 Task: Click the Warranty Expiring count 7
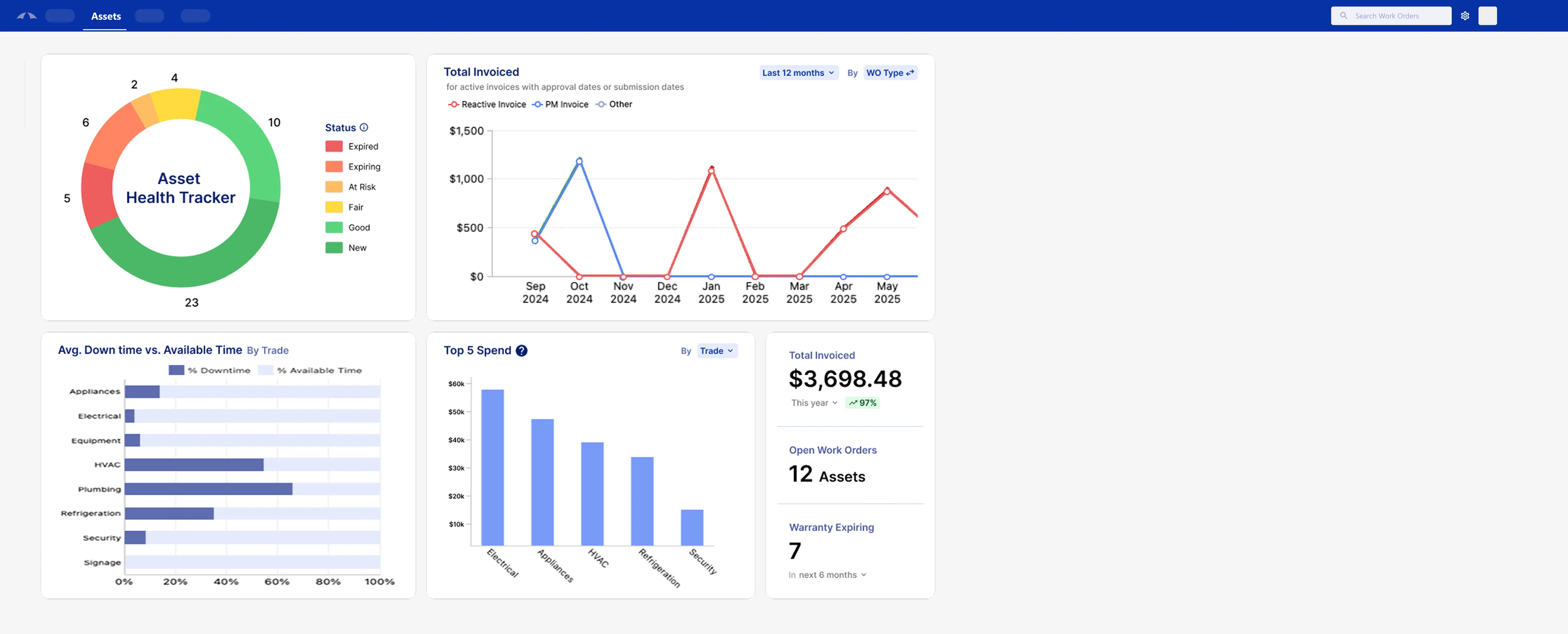point(795,551)
